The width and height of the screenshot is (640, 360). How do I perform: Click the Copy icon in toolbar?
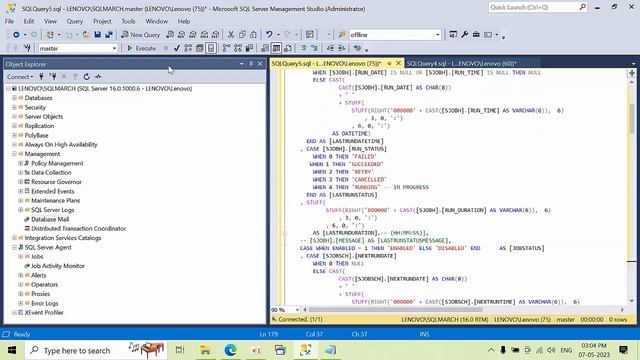coord(242,35)
